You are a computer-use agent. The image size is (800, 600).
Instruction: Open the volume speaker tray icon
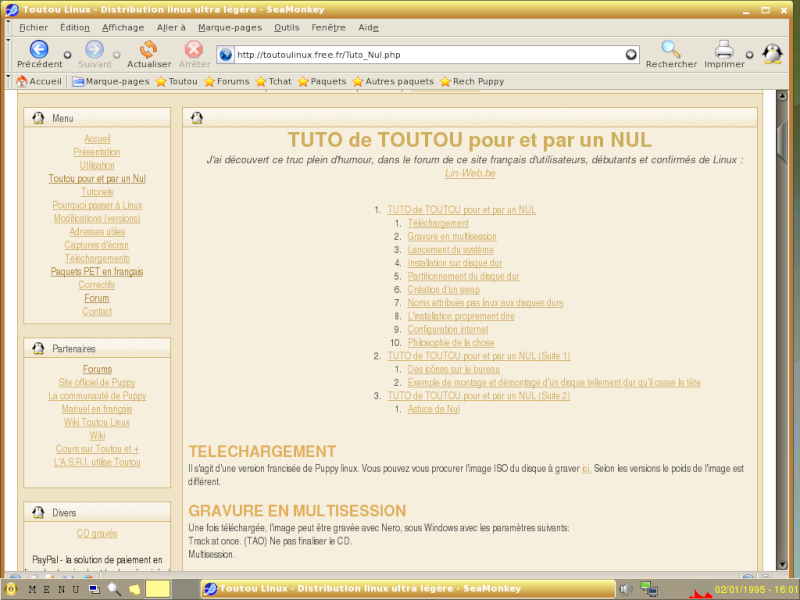tap(626, 589)
